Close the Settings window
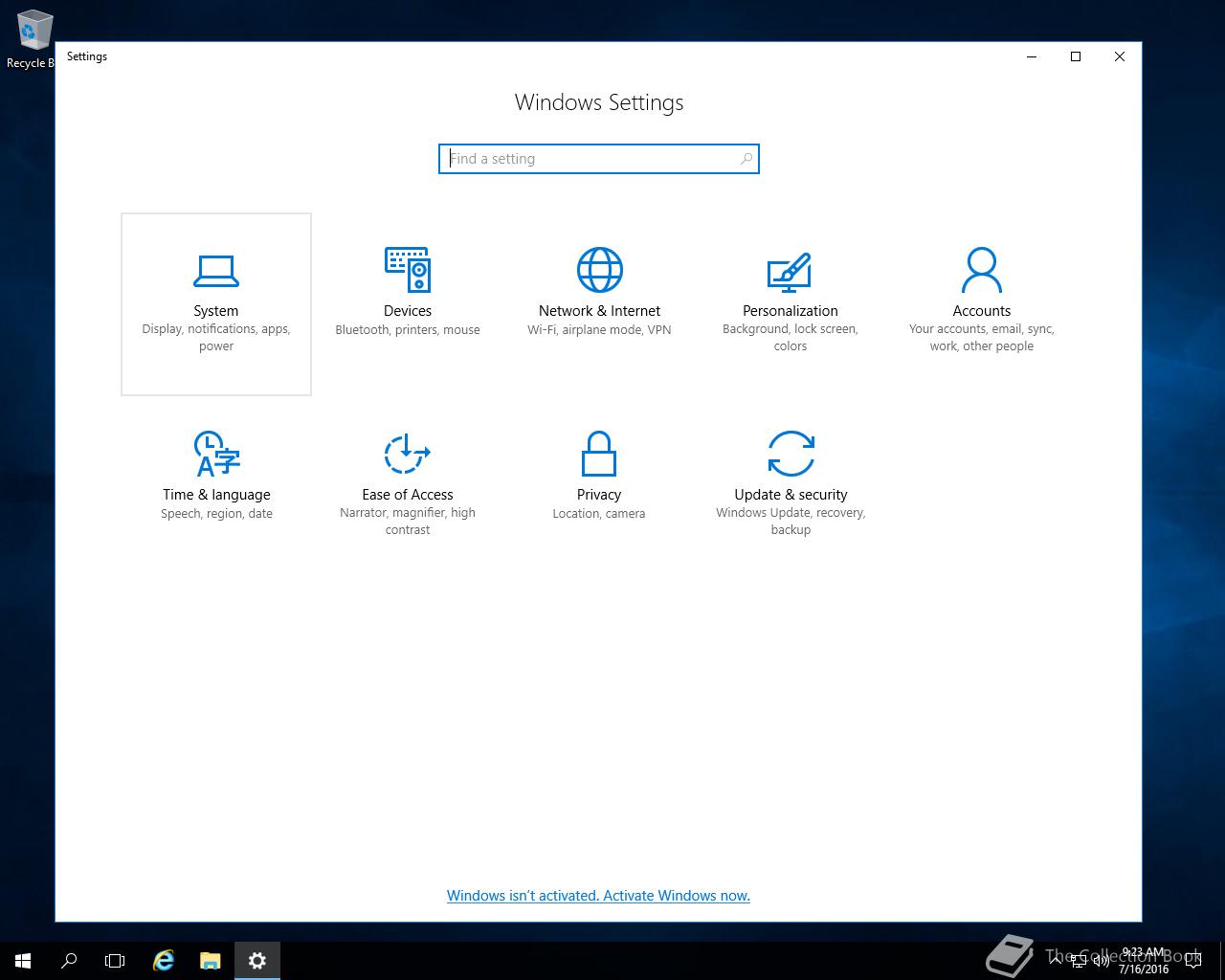The image size is (1225, 980). (x=1120, y=56)
